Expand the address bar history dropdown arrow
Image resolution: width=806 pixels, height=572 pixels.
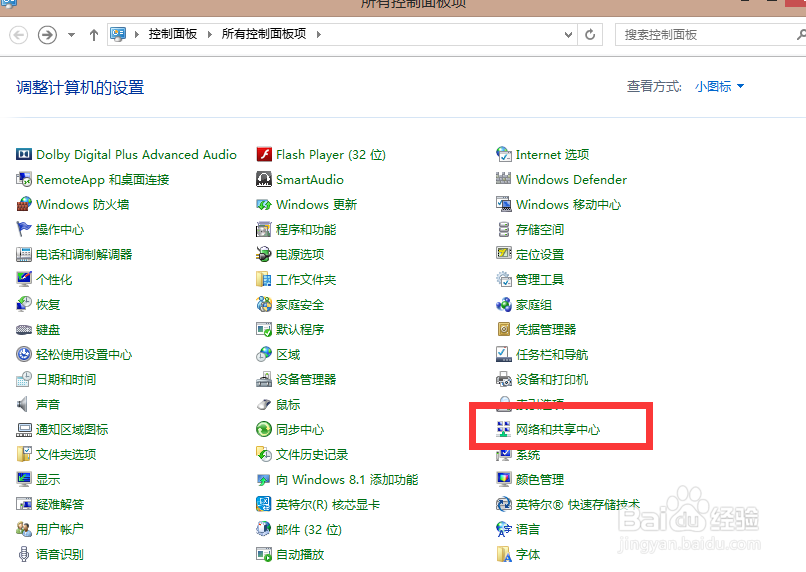click(x=568, y=34)
